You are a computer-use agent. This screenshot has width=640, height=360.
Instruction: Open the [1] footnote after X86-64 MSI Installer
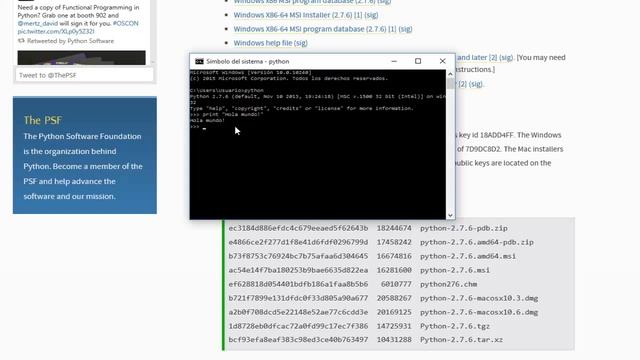358,15
